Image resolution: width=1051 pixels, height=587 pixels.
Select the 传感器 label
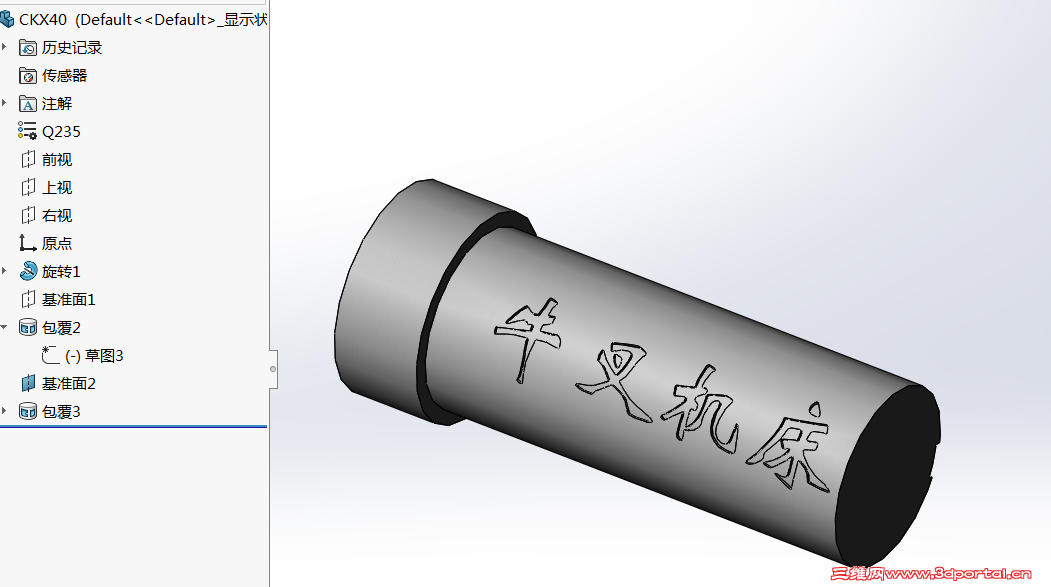click(x=64, y=76)
